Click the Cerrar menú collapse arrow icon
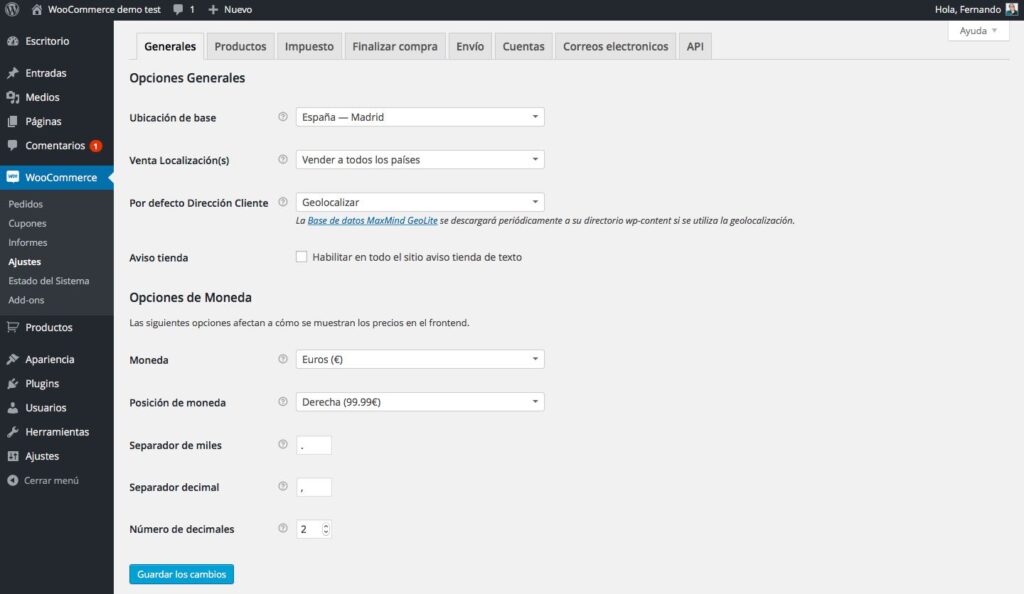1024x594 pixels. pos(12,480)
